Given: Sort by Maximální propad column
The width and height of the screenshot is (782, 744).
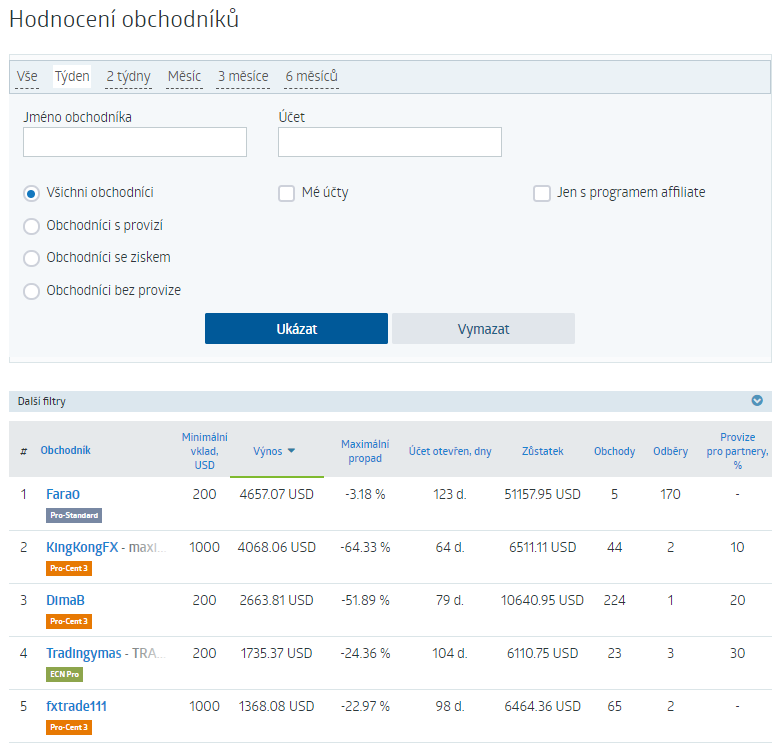Looking at the screenshot, I should pos(365,451).
